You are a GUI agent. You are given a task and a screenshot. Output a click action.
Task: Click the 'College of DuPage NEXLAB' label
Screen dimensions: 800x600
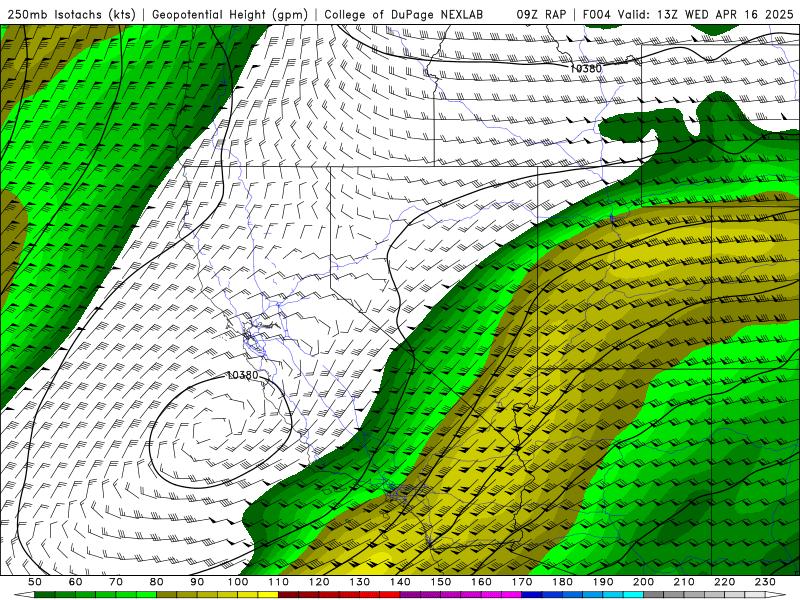pyautogui.click(x=403, y=14)
